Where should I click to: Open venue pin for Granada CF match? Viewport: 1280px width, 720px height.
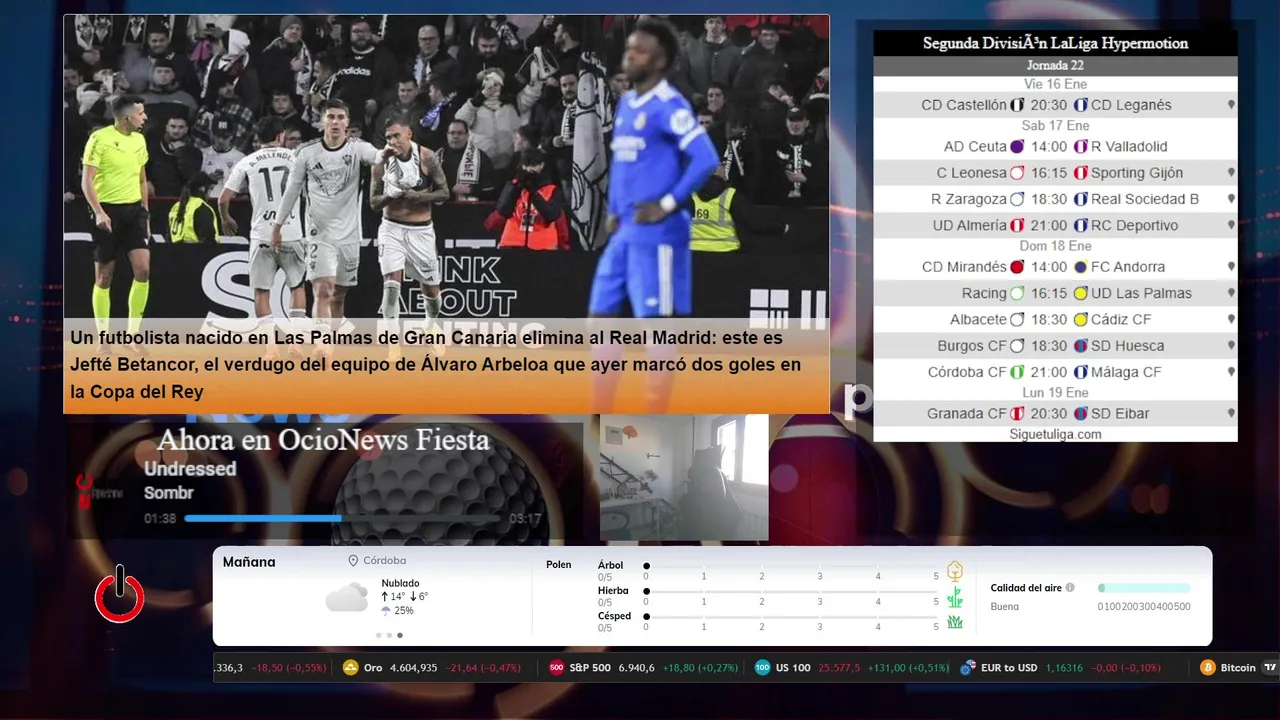[x=1231, y=414]
